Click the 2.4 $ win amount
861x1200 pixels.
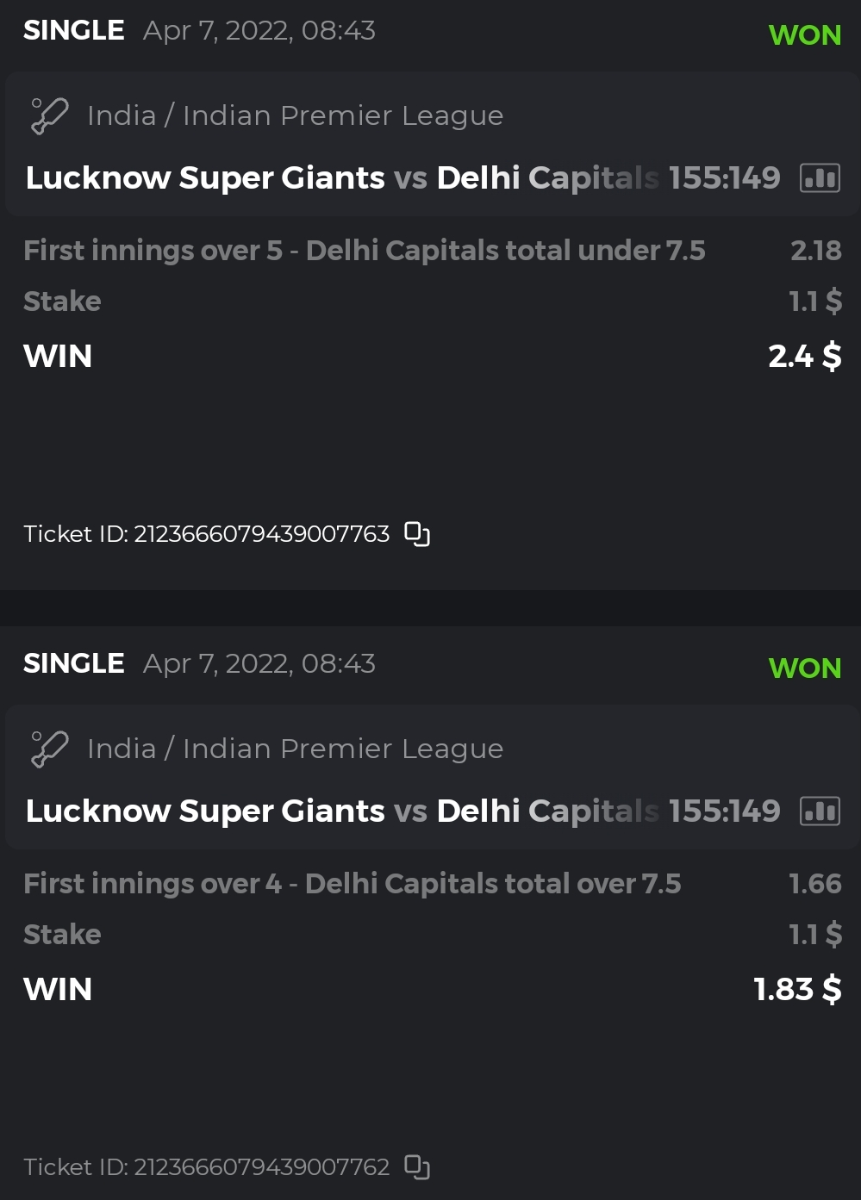804,356
